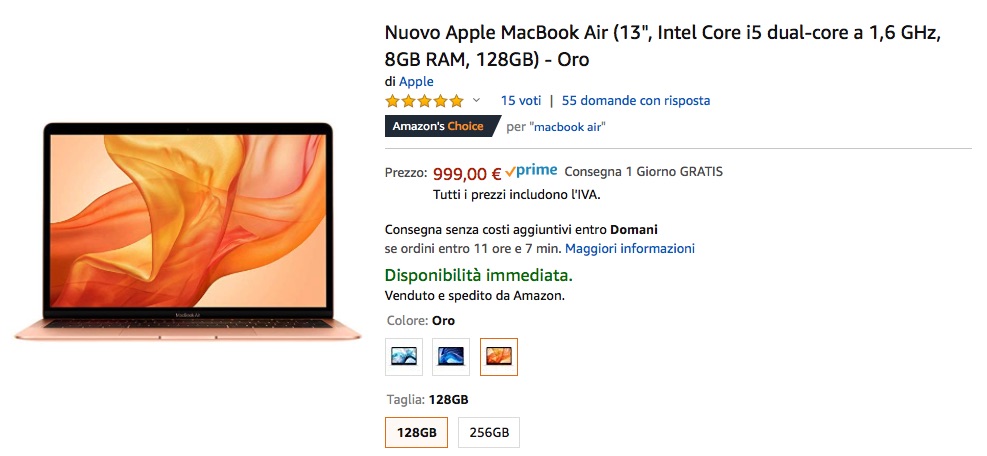Click the Amazon's Choice badge
The width and height of the screenshot is (987, 456).
438,126
